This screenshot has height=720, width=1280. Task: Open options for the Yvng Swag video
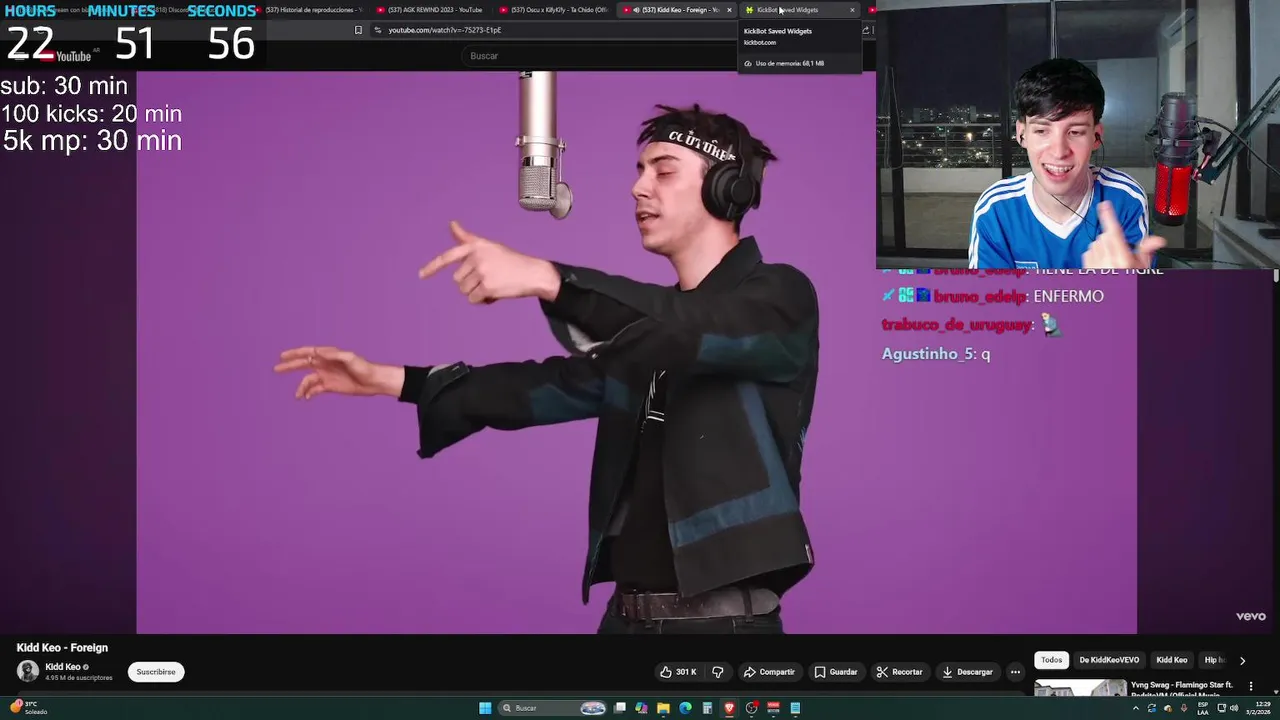tap(1250, 686)
